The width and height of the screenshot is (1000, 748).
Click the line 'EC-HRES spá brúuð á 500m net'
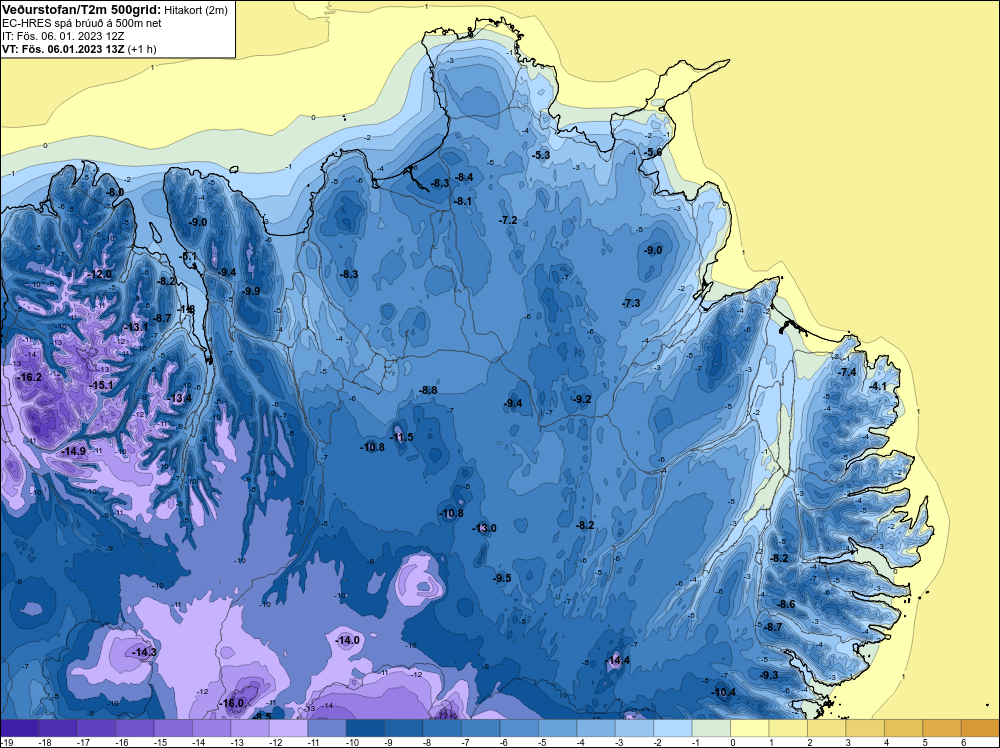tap(82, 23)
